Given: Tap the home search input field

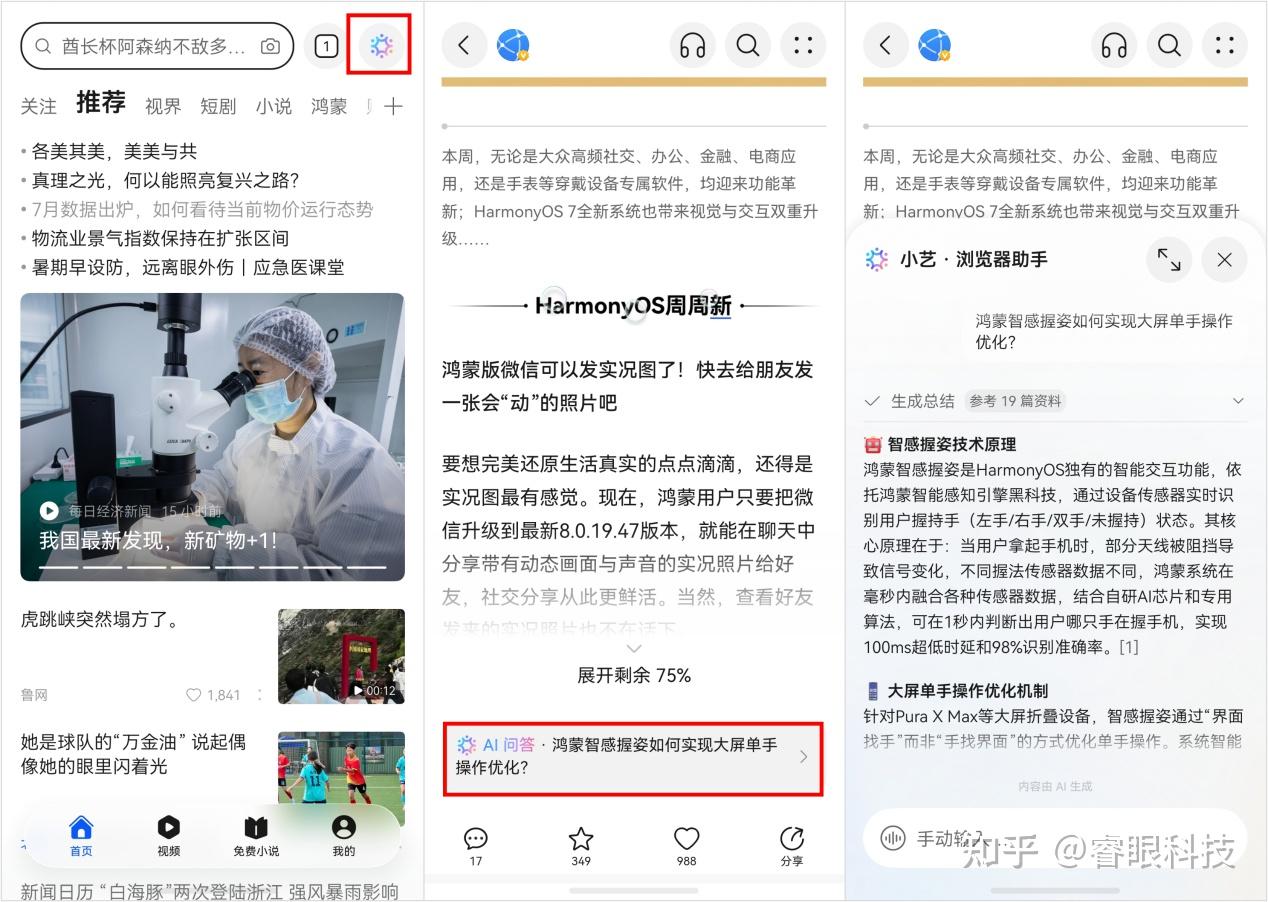Looking at the screenshot, I should [x=157, y=46].
